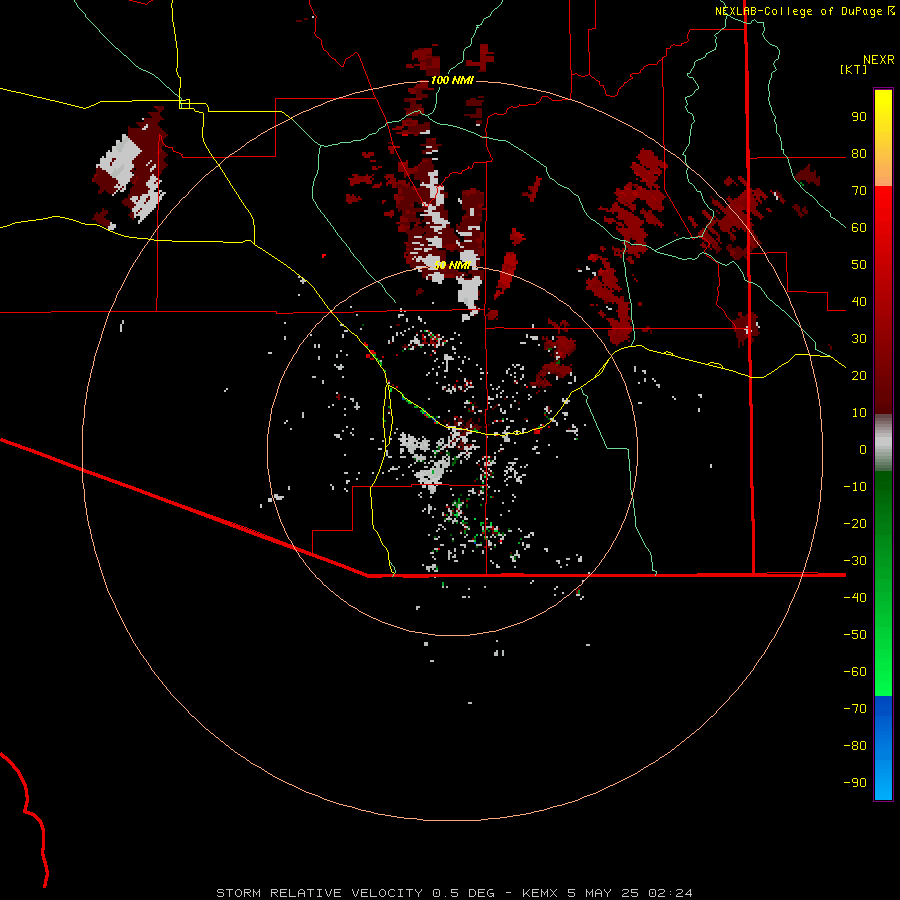The width and height of the screenshot is (900, 900).
Task: Click the -60 value on the velocity scale
Action: point(855,672)
